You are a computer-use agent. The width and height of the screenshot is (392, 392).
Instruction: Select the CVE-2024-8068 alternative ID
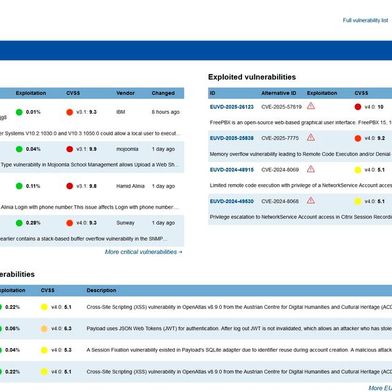tap(280, 201)
